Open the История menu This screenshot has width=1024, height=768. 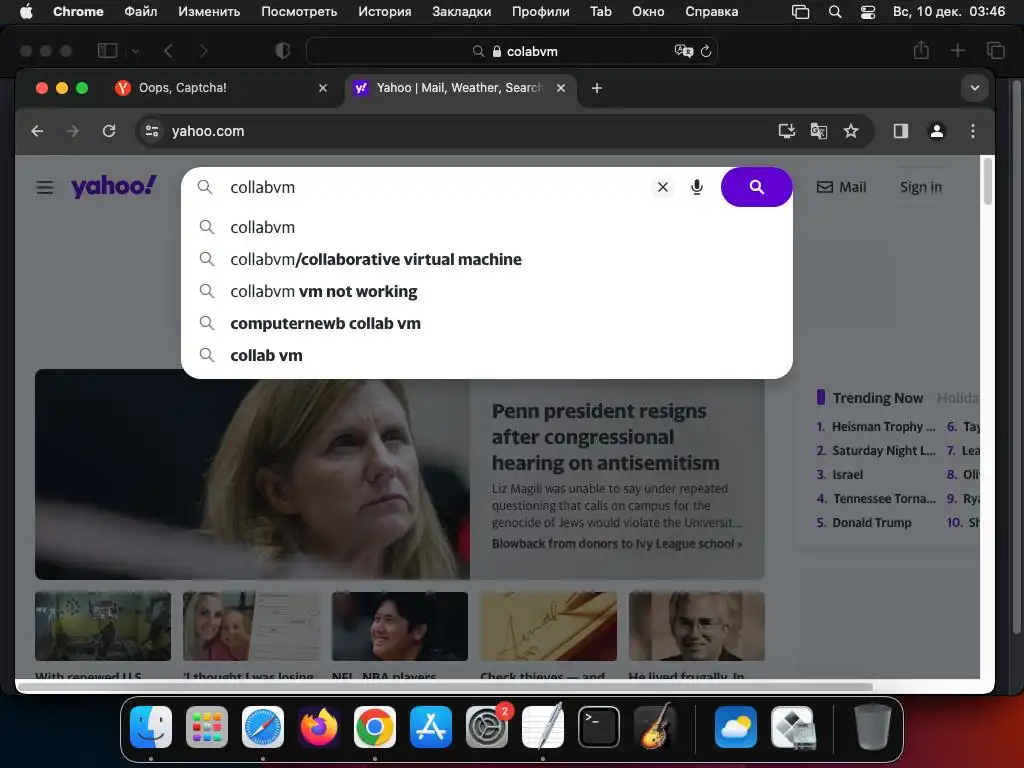point(384,12)
